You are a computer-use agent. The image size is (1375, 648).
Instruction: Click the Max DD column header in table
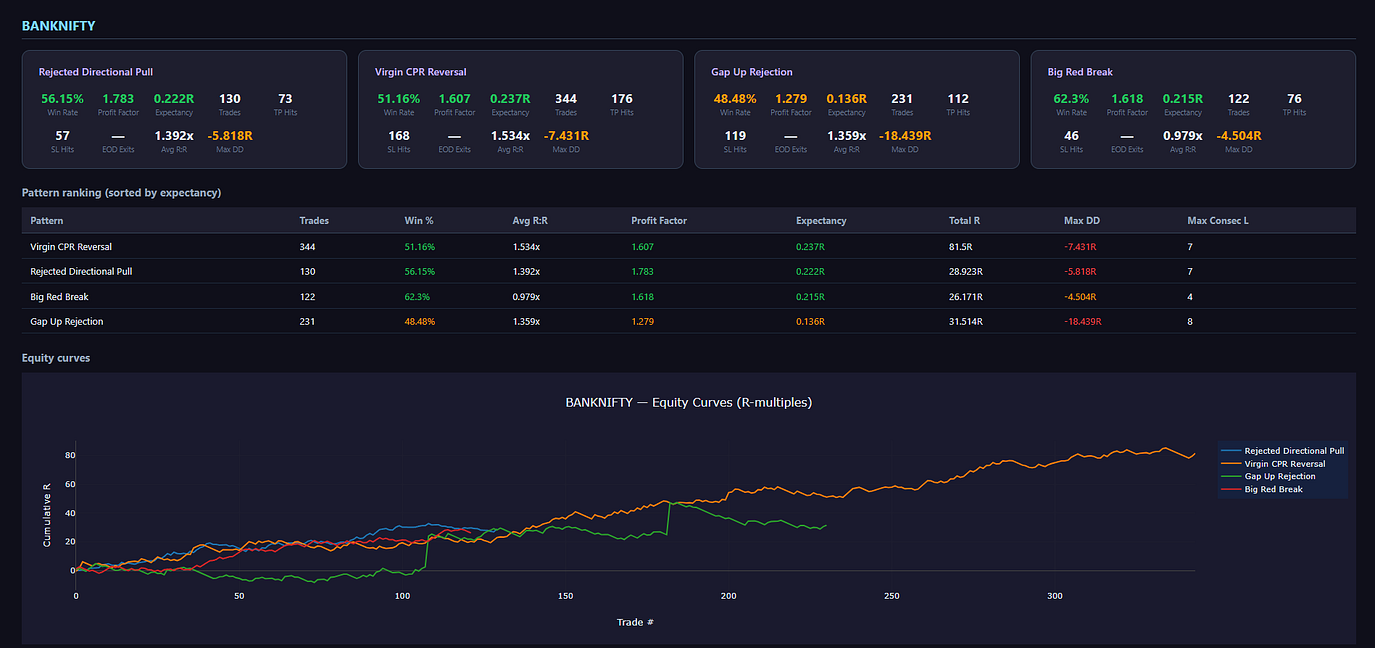coord(1081,220)
